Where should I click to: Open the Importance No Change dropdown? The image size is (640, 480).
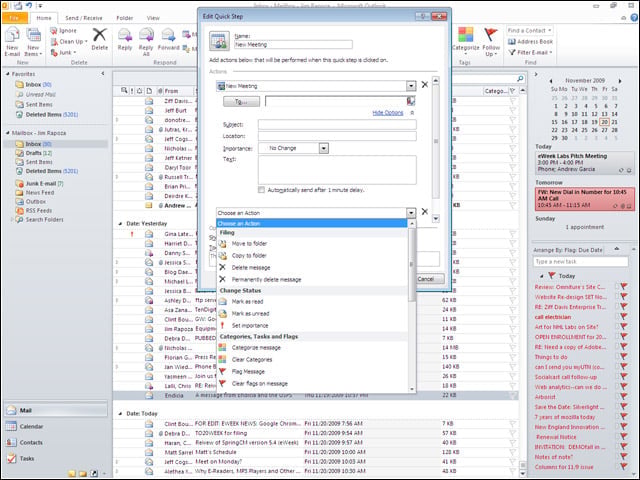coord(324,148)
